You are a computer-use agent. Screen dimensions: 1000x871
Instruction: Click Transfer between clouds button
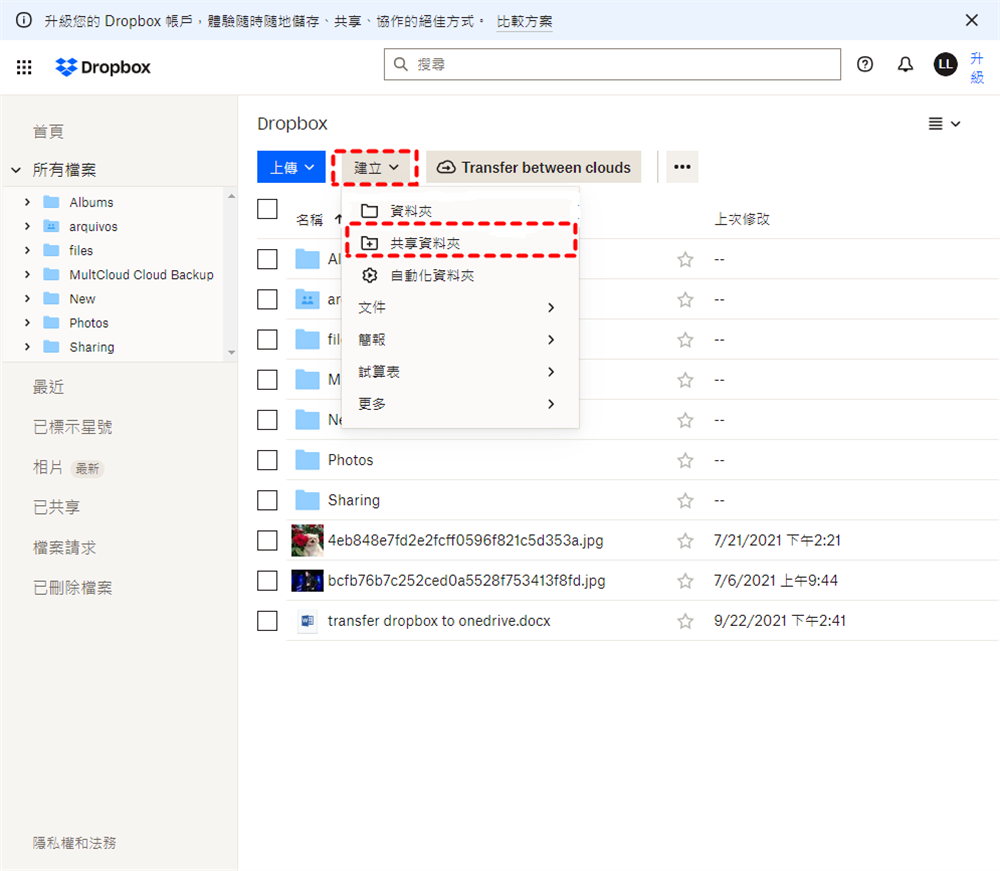pos(534,167)
